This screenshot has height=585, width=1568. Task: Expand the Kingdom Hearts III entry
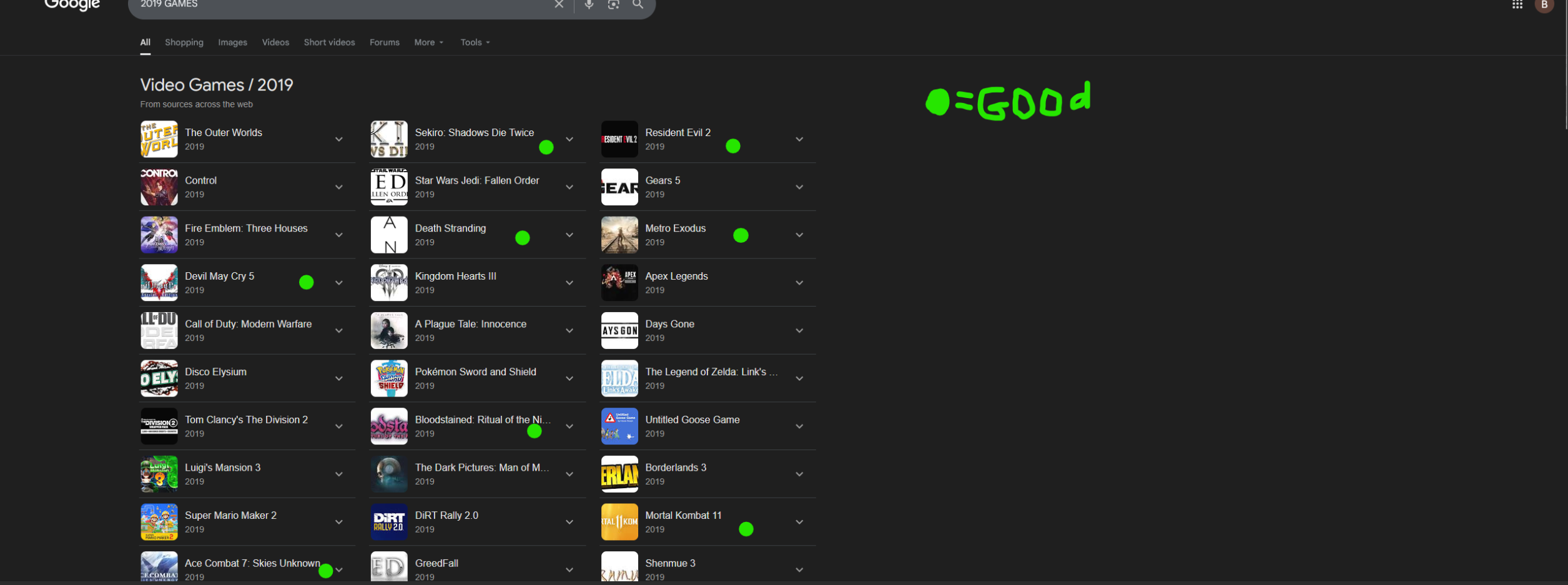pyautogui.click(x=570, y=283)
